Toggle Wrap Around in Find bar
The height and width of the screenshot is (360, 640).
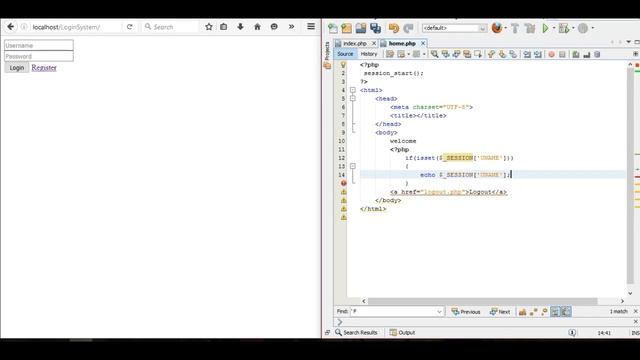(566, 312)
